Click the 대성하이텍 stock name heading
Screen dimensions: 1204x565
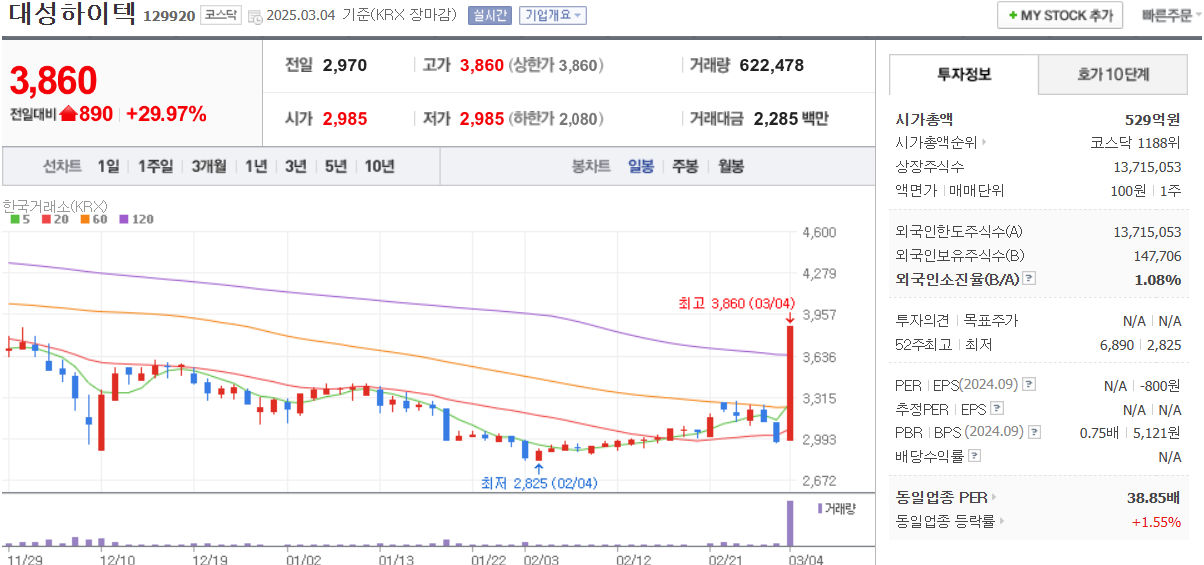[70, 16]
